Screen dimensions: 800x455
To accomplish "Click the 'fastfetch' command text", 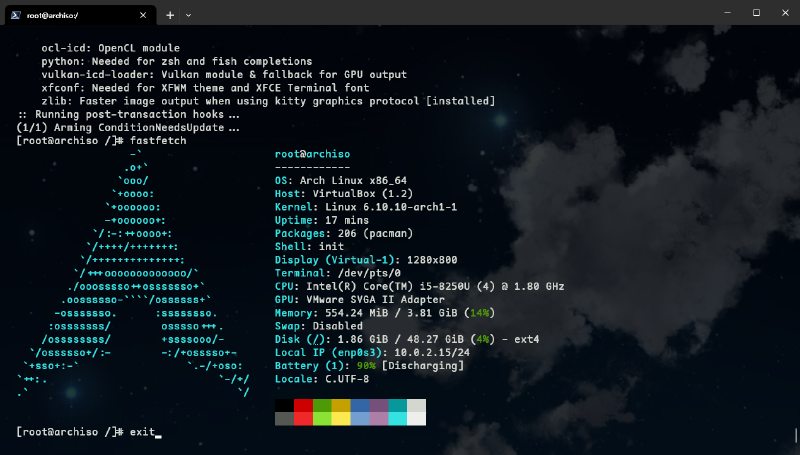I will pyautogui.click(x=158, y=141).
